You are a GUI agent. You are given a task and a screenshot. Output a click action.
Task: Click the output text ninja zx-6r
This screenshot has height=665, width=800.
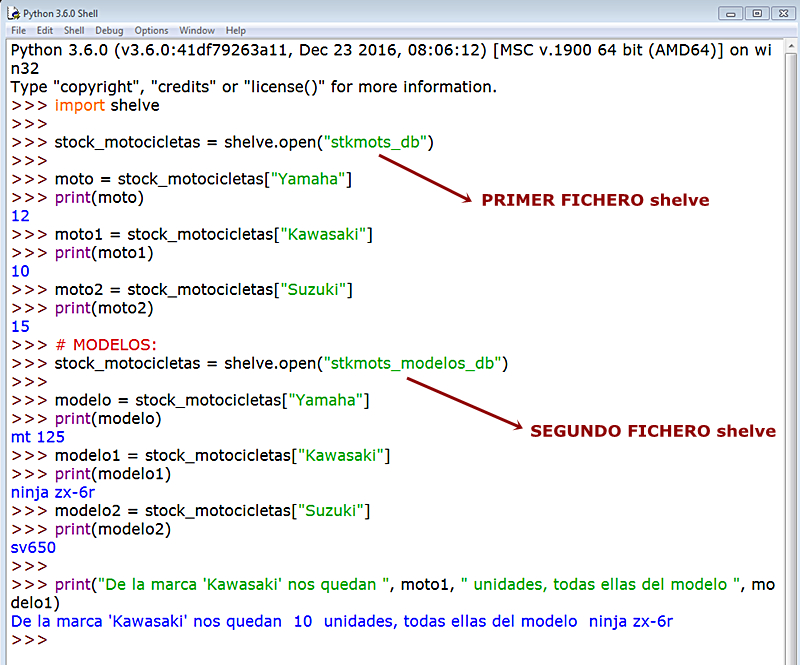point(51,492)
